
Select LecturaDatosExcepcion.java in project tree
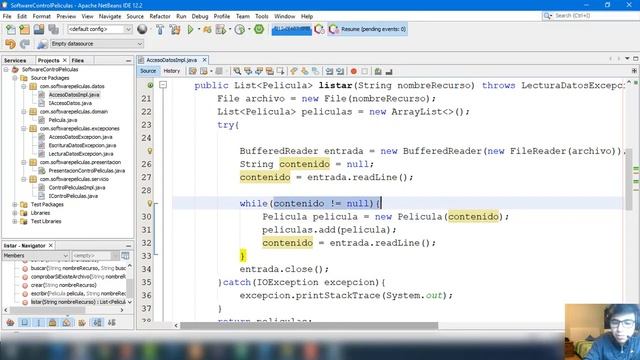click(x=81, y=154)
